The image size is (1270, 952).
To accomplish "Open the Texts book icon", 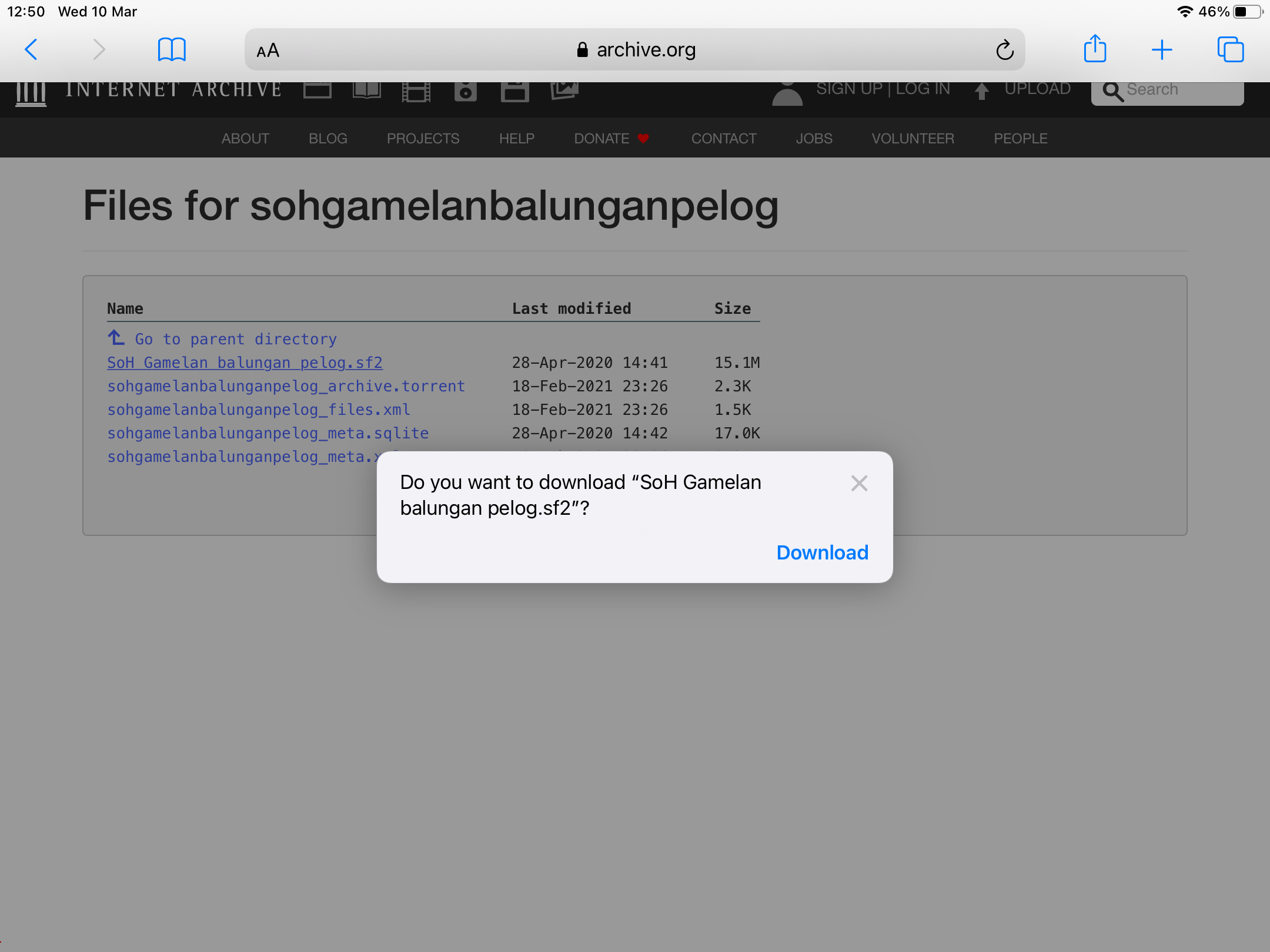I will 367,90.
